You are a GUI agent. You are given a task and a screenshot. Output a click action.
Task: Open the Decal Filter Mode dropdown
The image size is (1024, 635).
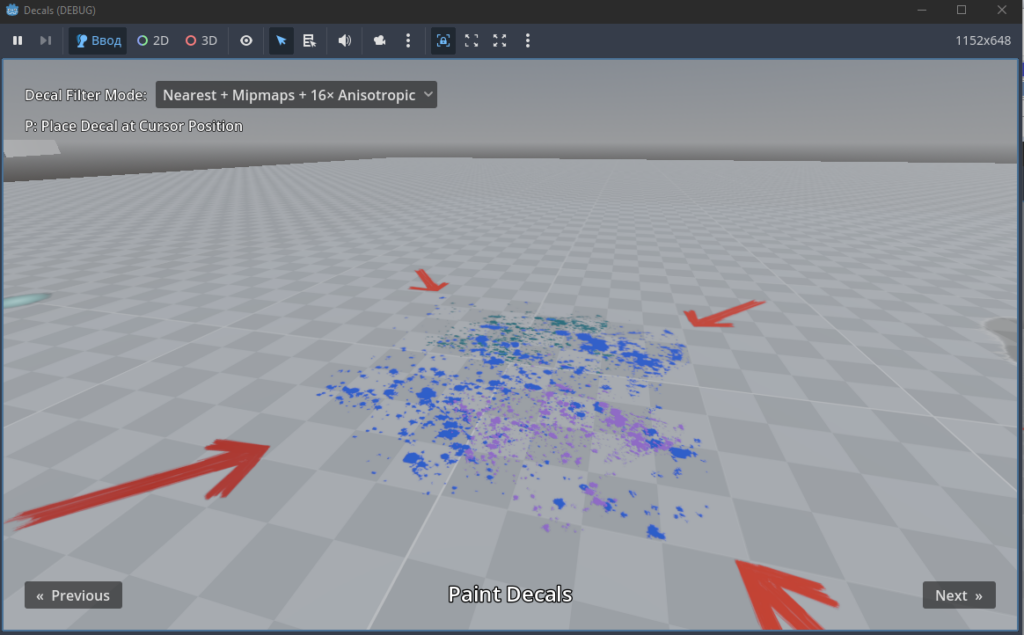tap(296, 95)
